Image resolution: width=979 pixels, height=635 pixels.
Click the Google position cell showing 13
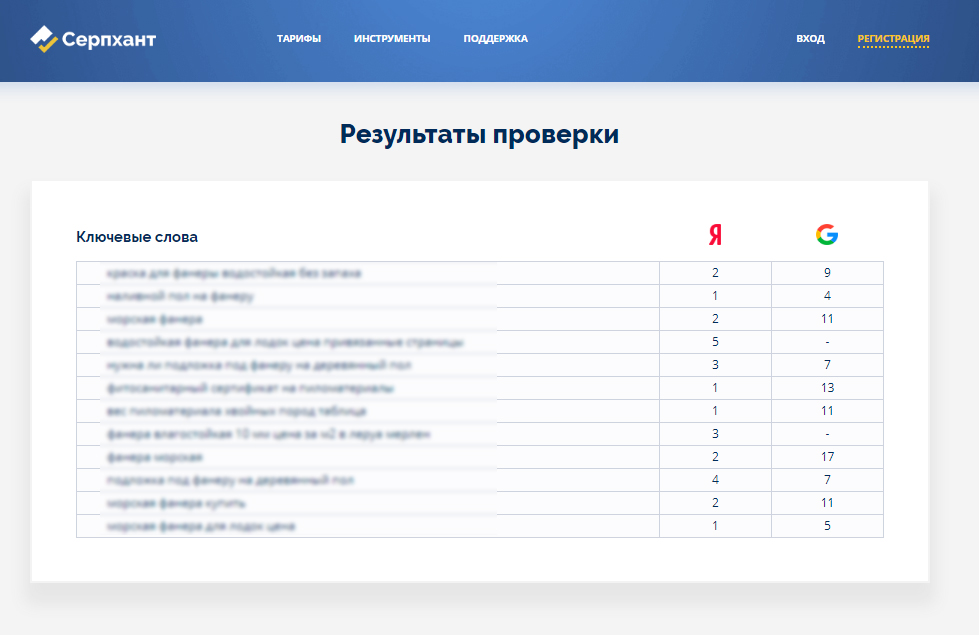(827, 388)
